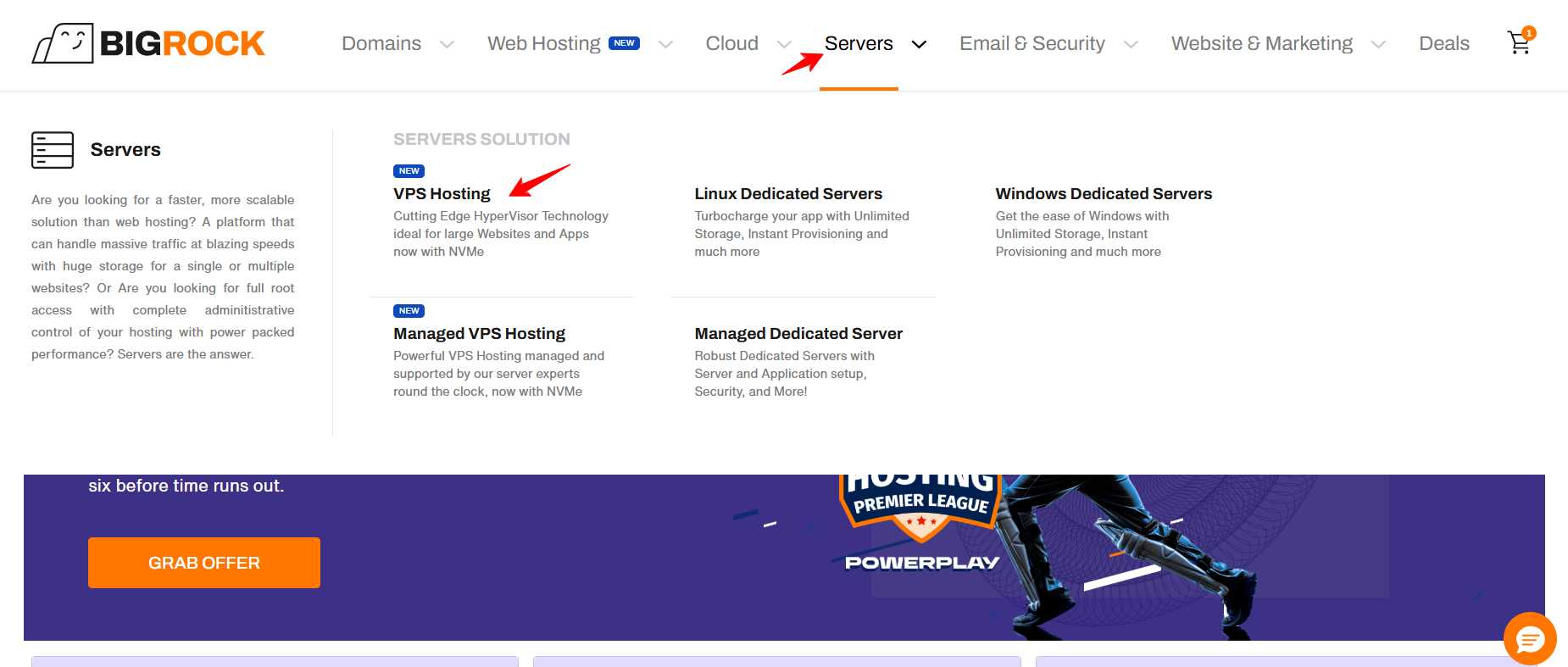Open the Web Hosting menu
The width and height of the screenshot is (1568, 667).
[x=544, y=43]
